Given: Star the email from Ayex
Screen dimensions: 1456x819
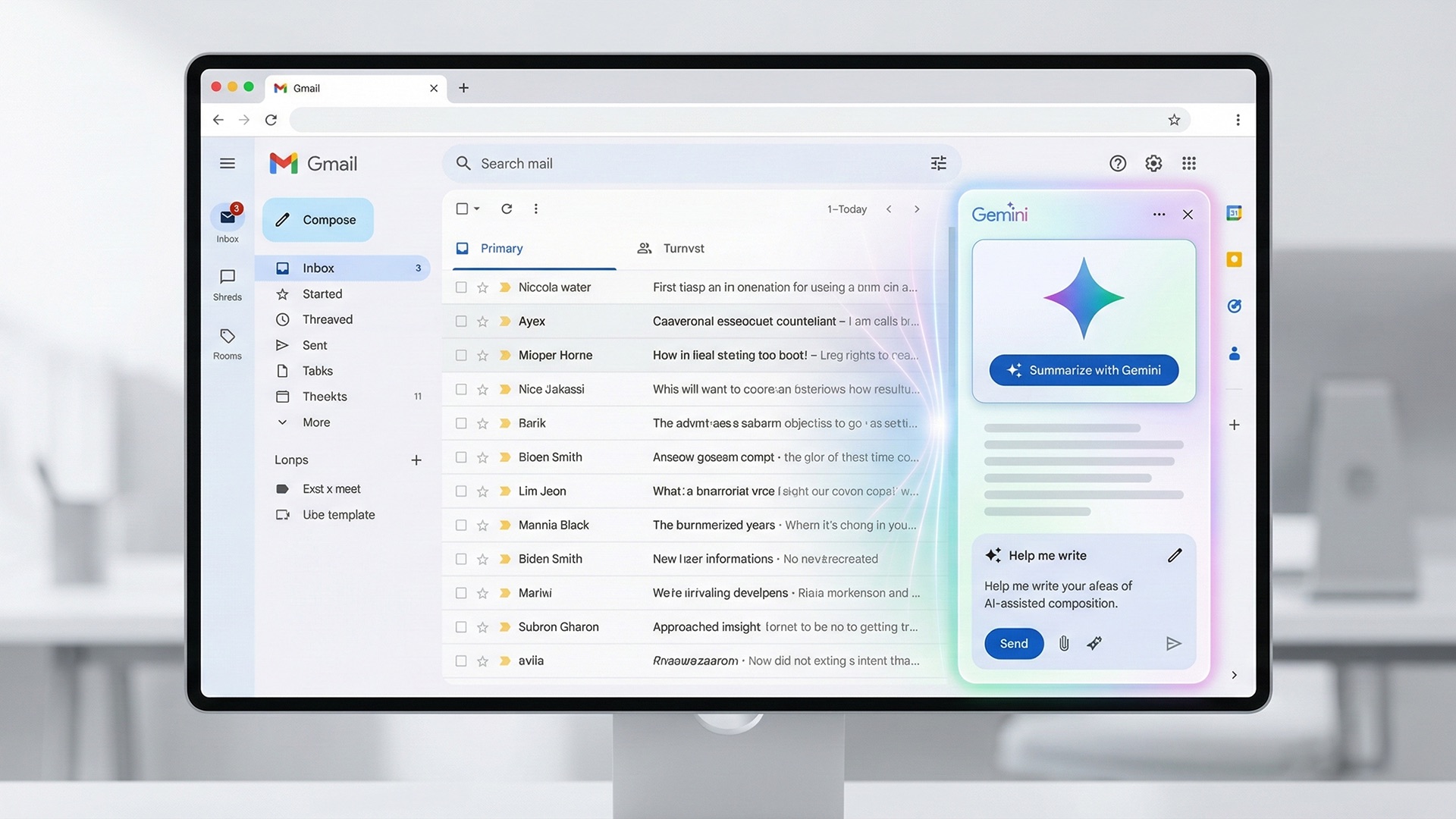Looking at the screenshot, I should [x=482, y=322].
